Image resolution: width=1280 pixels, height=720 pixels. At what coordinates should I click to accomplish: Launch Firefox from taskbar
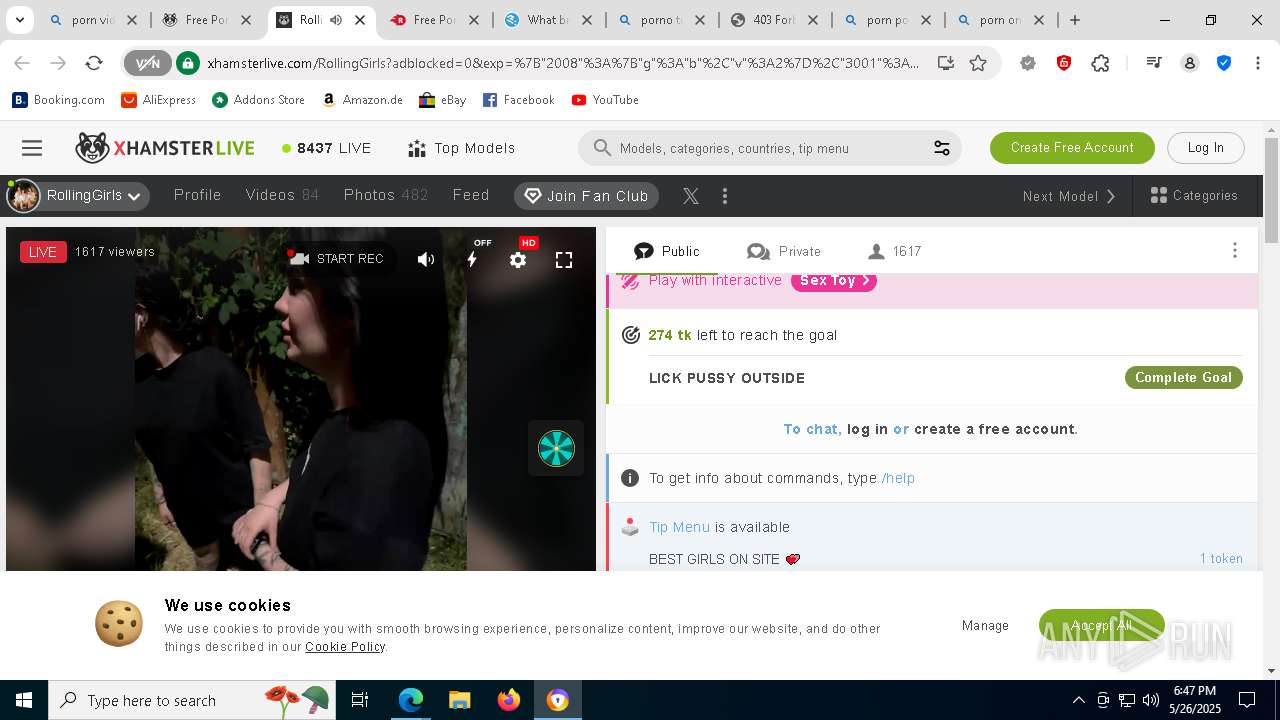508,700
